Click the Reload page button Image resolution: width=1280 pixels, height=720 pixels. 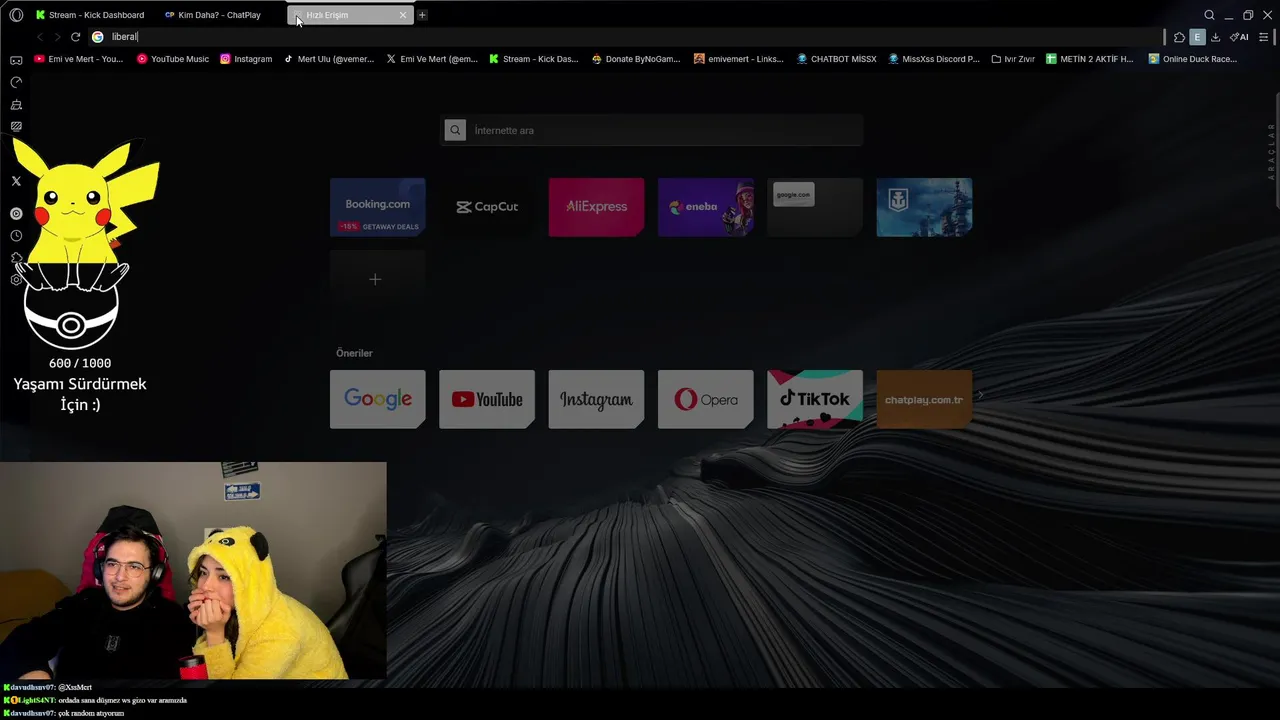(x=75, y=37)
